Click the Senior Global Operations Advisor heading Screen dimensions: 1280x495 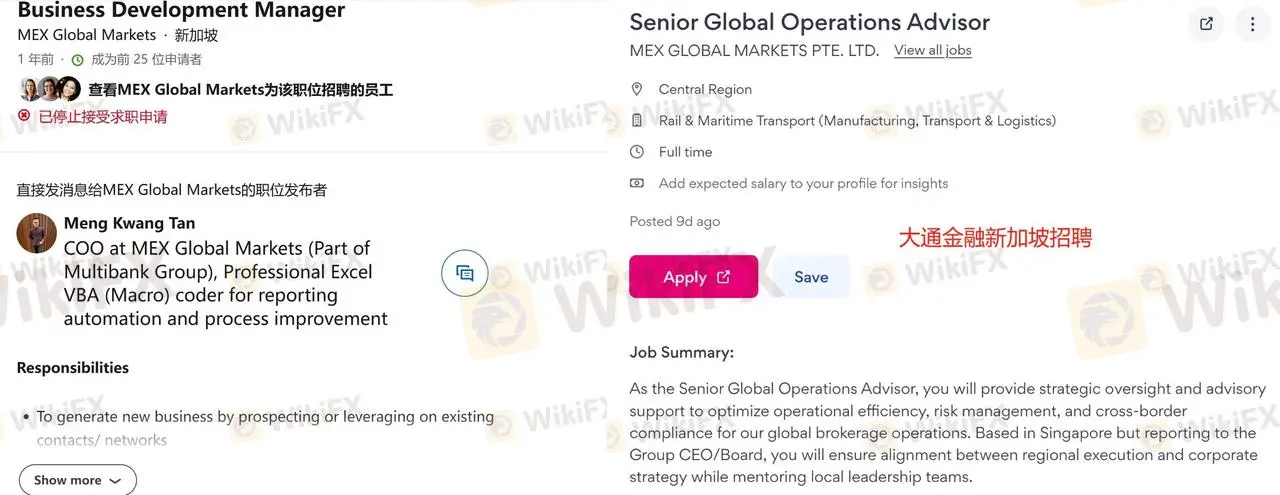coord(809,22)
